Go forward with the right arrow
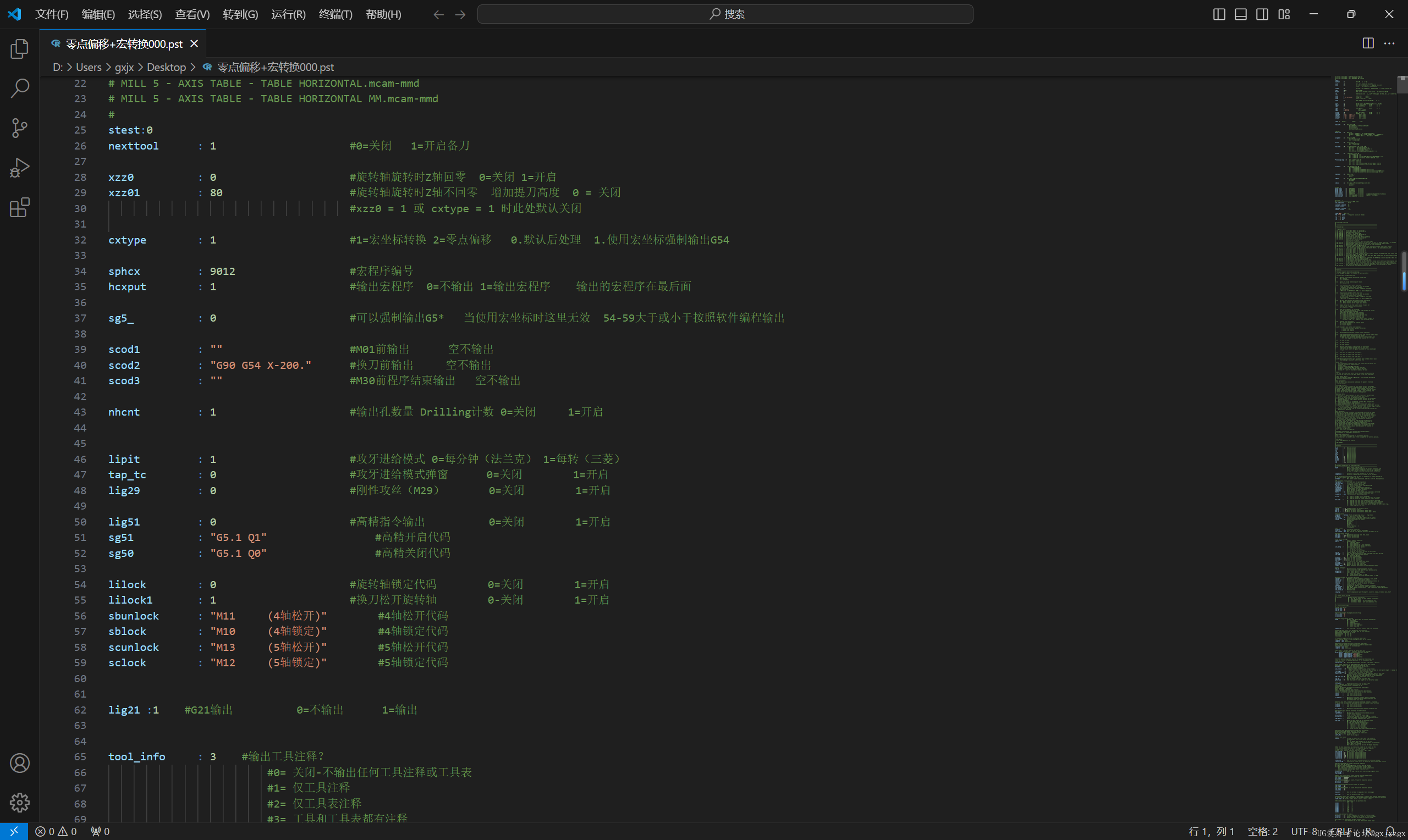Viewport: 1408px width, 840px height. click(x=460, y=14)
